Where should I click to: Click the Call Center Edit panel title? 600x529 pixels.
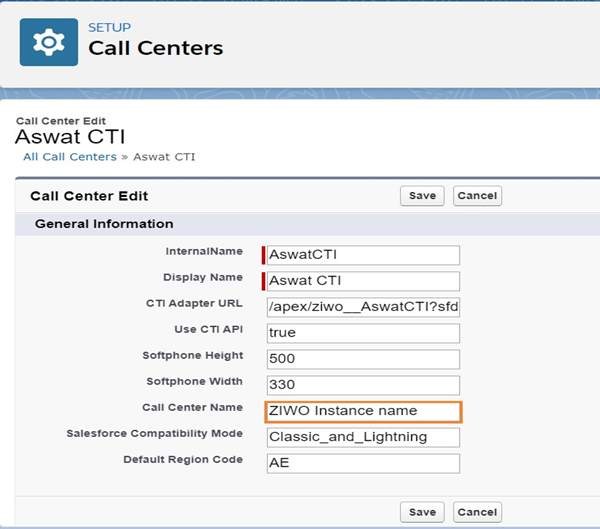tap(89, 196)
